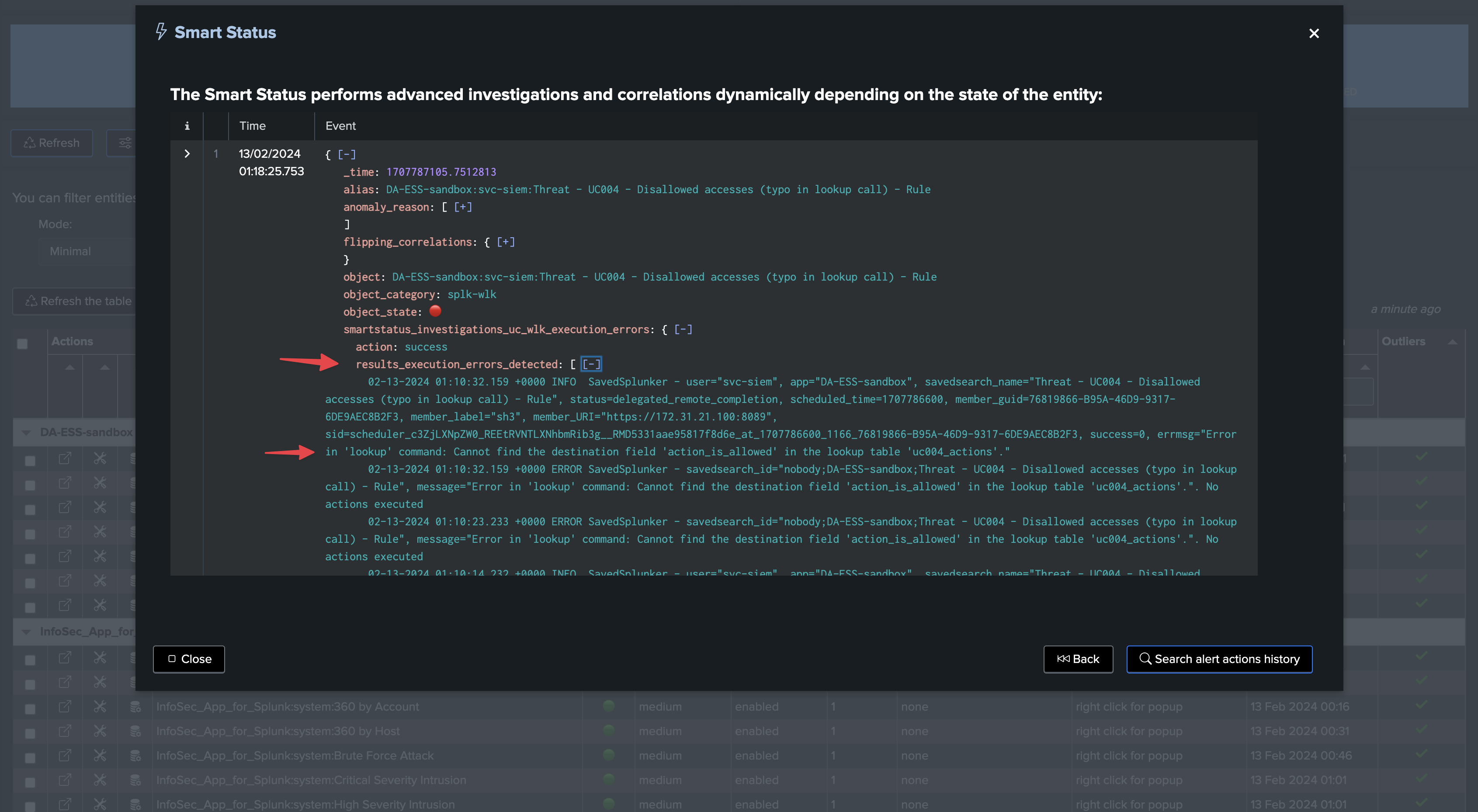This screenshot has width=1478, height=812.
Task: Click the info 'i' column header icon
Action: 187,126
